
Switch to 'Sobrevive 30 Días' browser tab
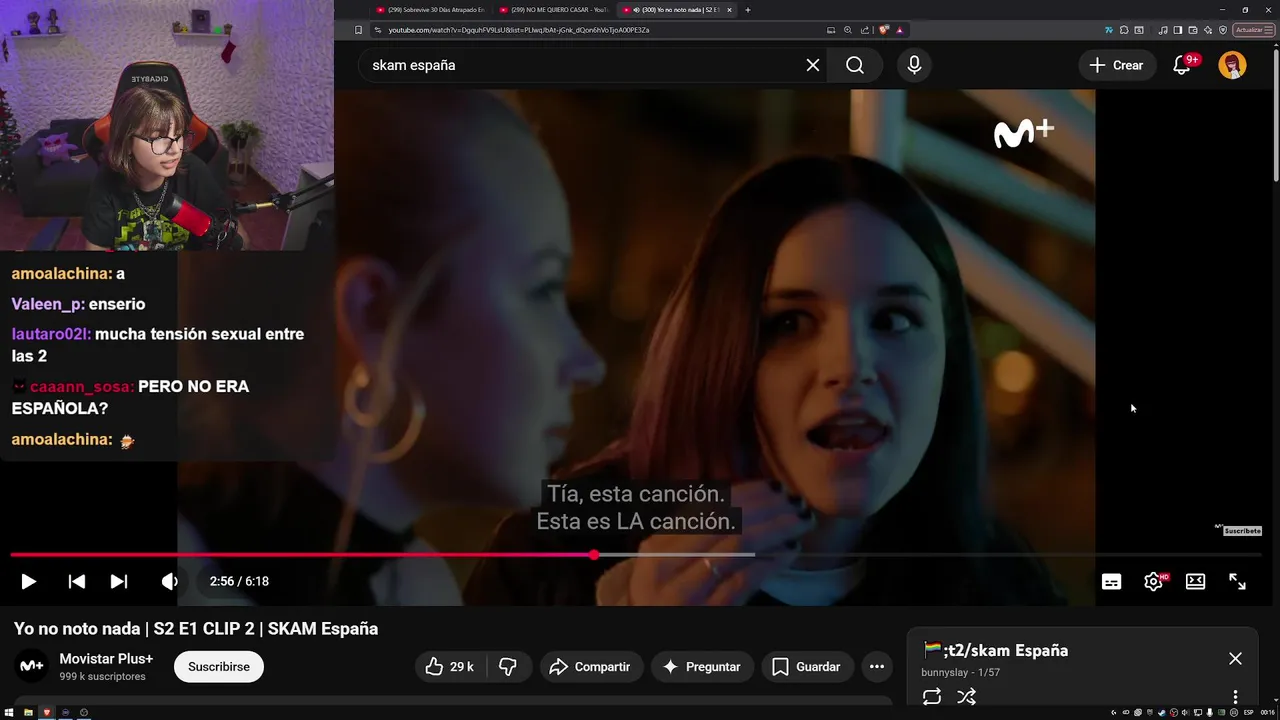click(x=430, y=10)
